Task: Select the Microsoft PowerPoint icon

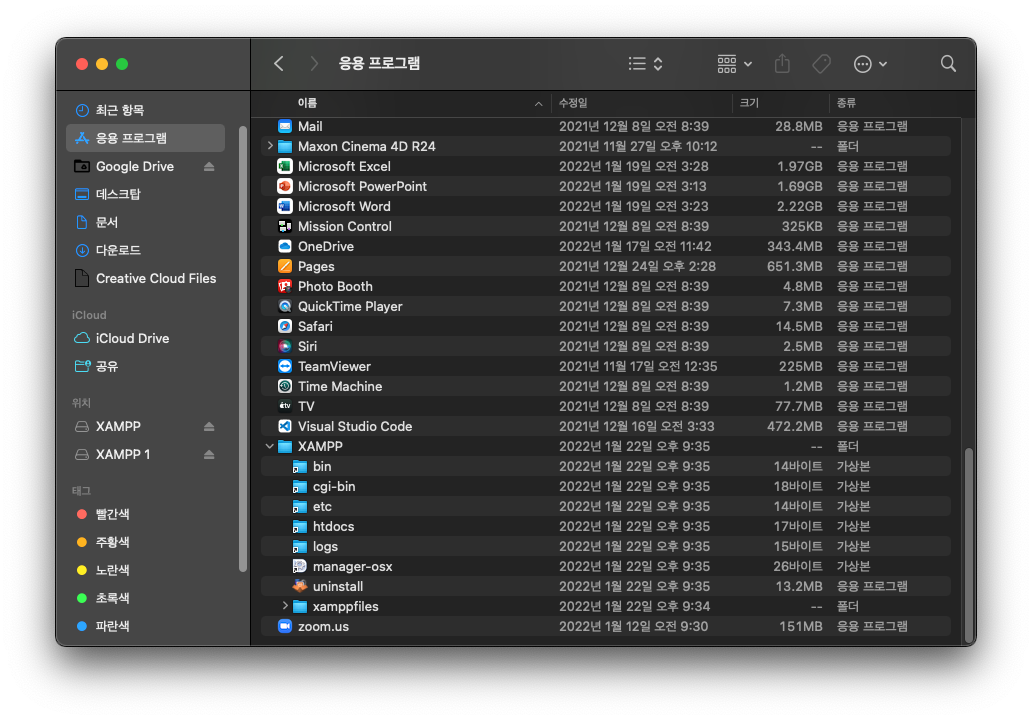Action: point(285,186)
